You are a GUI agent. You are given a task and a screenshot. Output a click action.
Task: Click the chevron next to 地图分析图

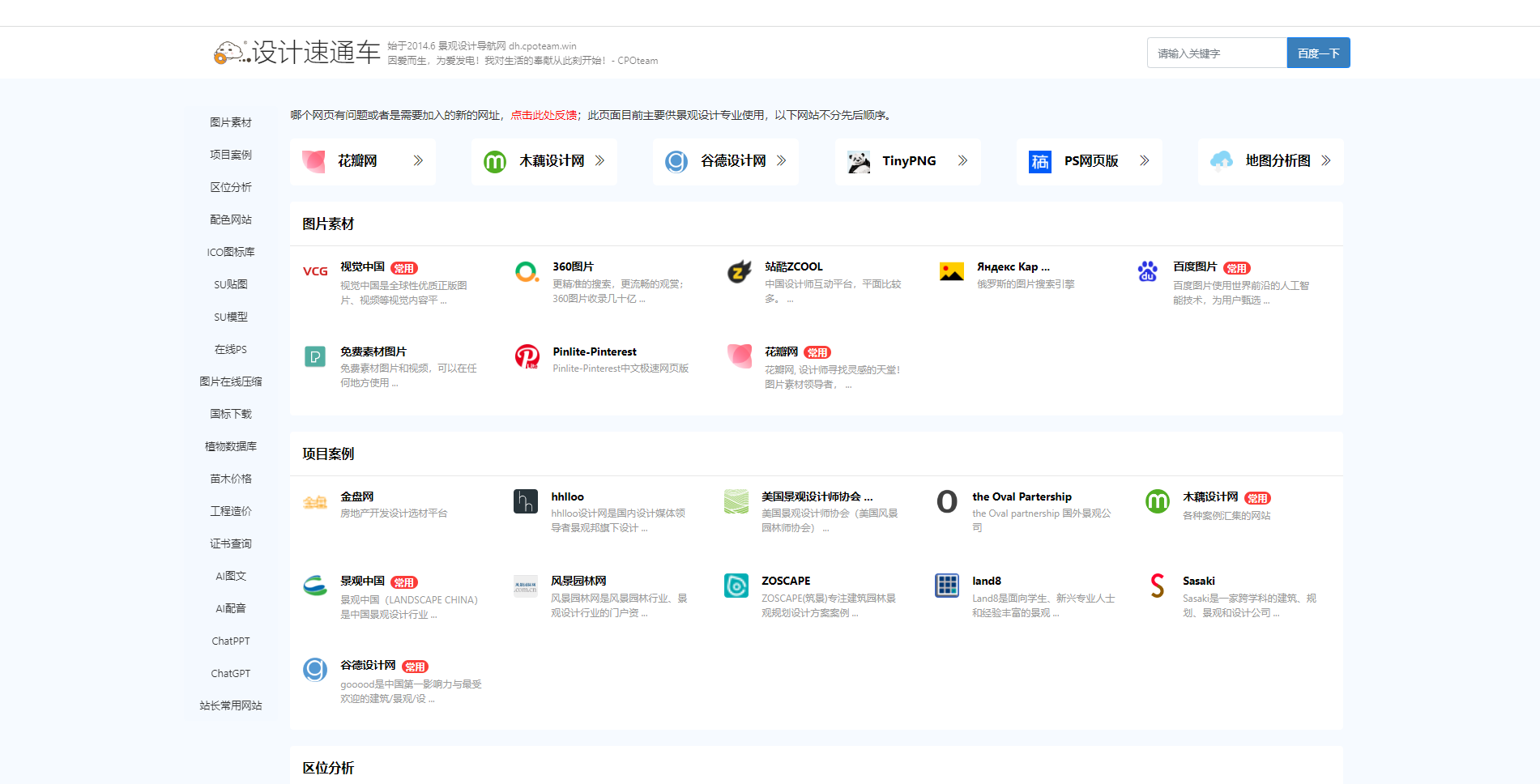1326,161
